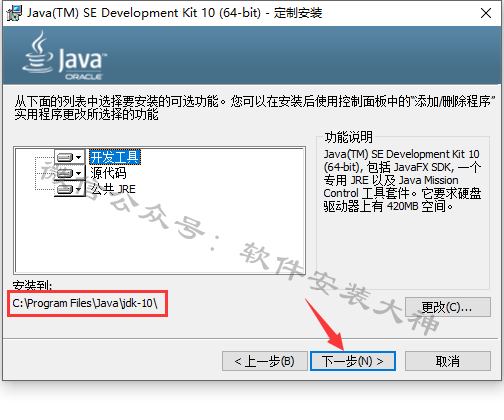Image resolution: width=504 pixels, height=420 pixels.
Task: Select the 公共 JRE tree item
Action: click(x=113, y=189)
